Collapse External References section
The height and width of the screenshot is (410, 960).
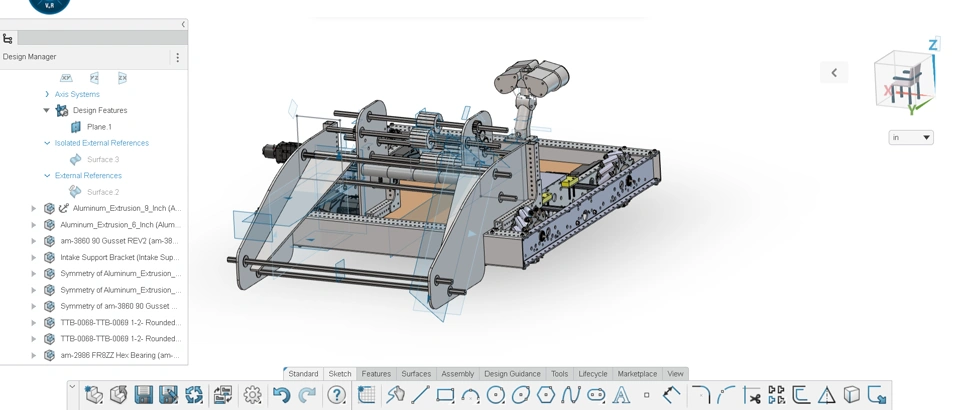tap(47, 176)
